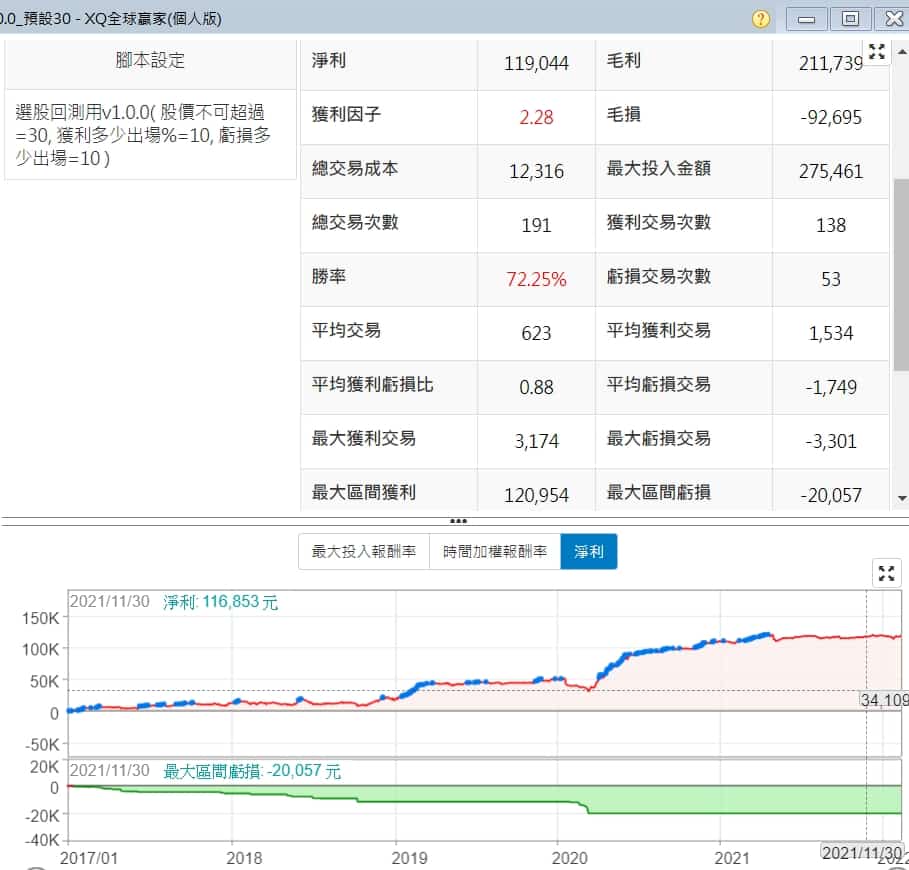Click the 2021/11/30 date marker on x-axis
Image resolution: width=909 pixels, height=870 pixels.
[x=860, y=851]
